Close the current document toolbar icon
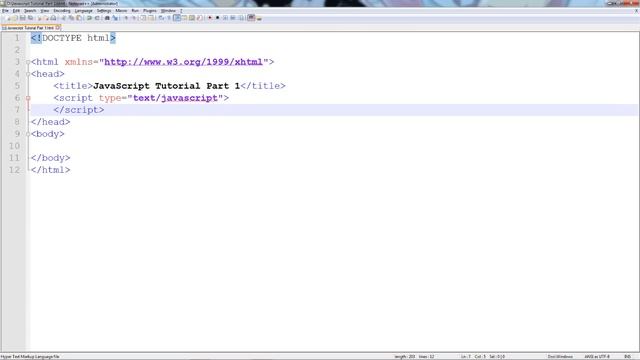Viewport: 640px width, 360px height. pos(40,18)
